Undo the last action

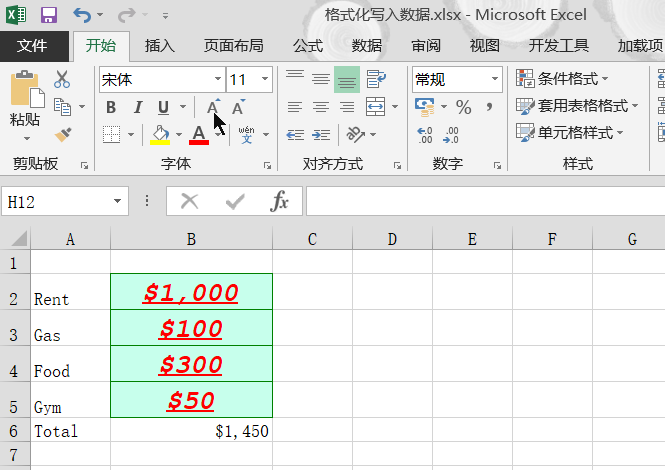coord(82,15)
